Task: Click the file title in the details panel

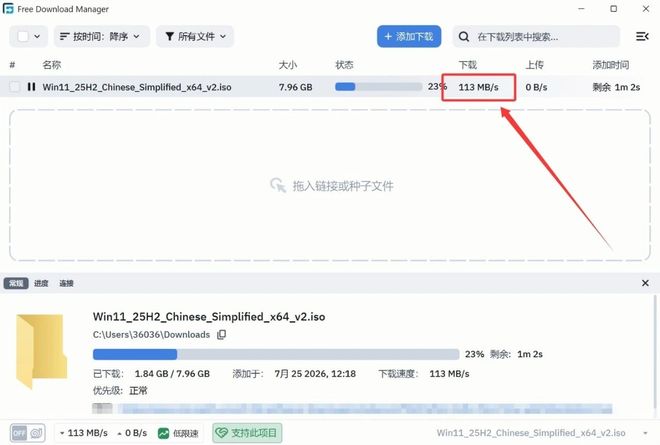Action: [x=209, y=317]
